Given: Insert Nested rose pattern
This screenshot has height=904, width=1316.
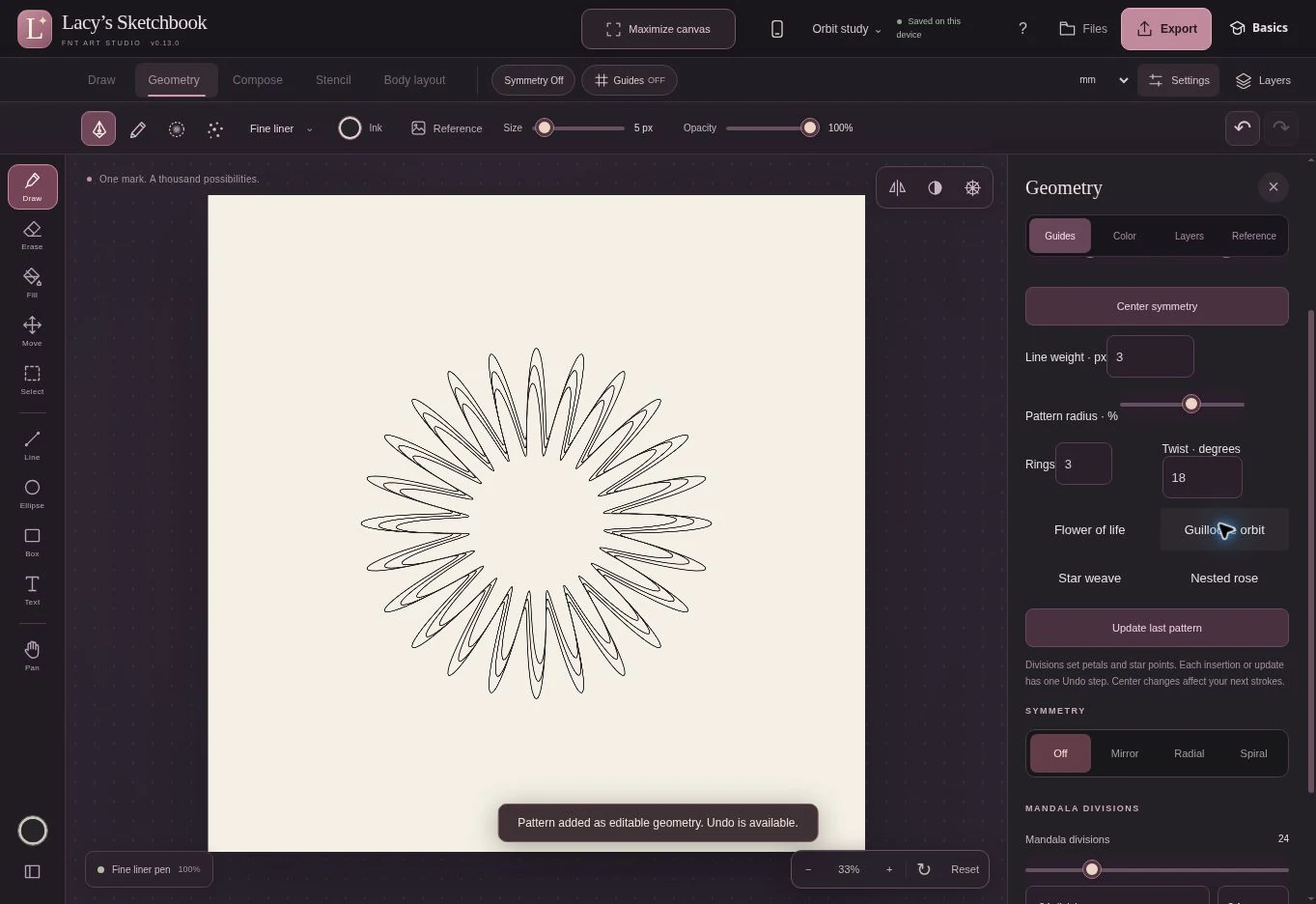Looking at the screenshot, I should pos(1224,578).
